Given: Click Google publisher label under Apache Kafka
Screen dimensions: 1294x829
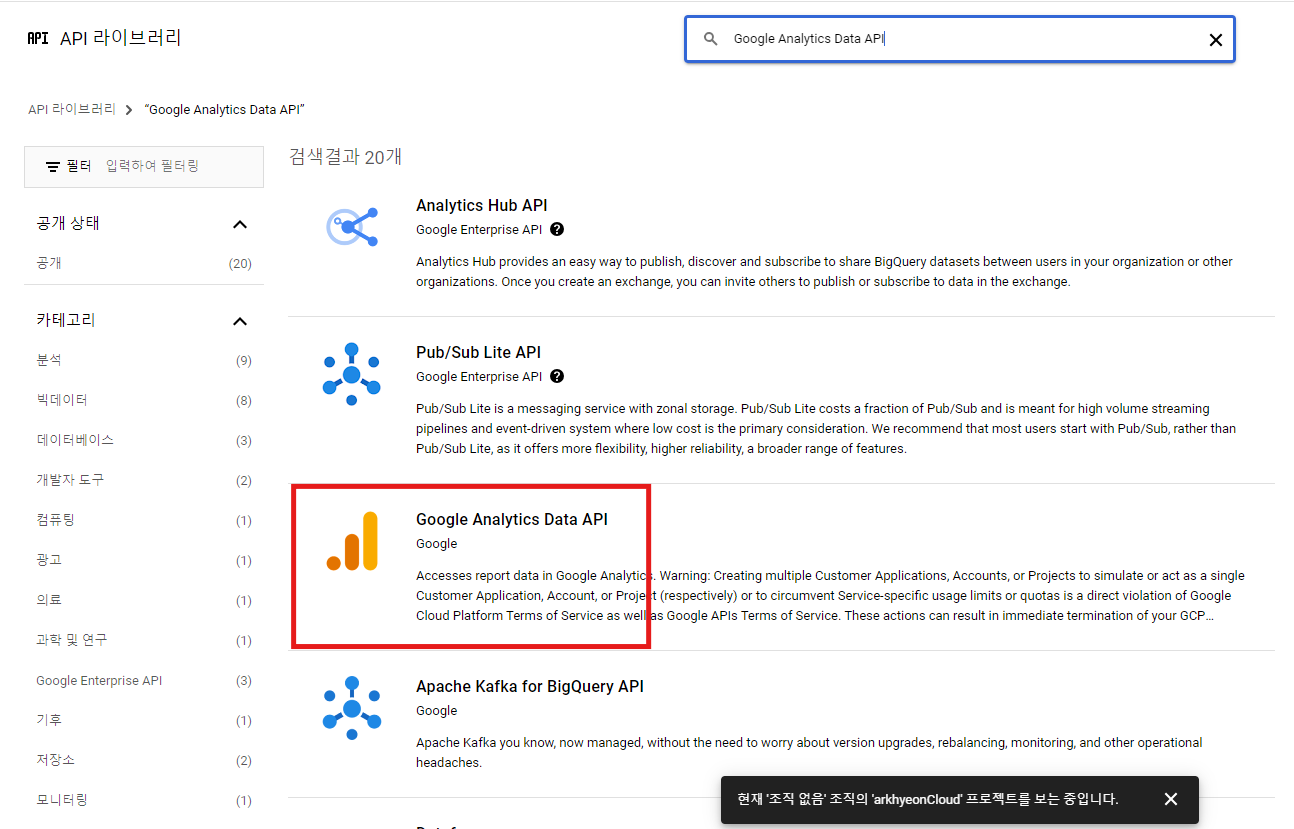Looking at the screenshot, I should click(x=436, y=710).
